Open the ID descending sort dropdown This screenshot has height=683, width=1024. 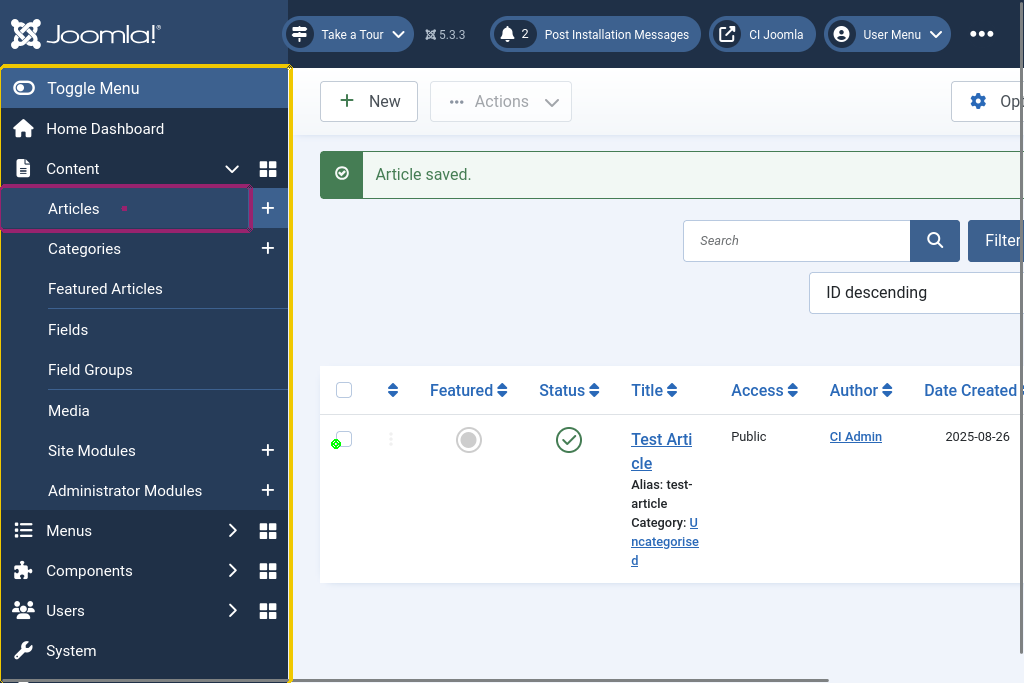point(915,293)
